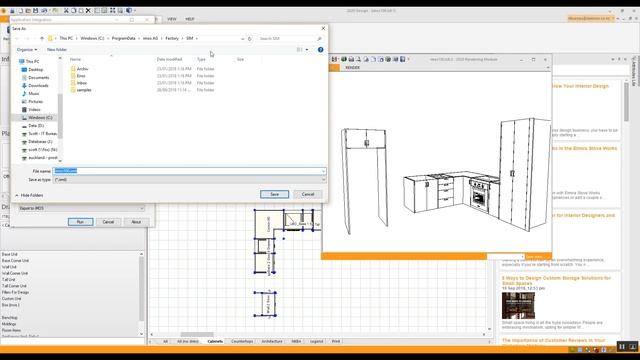The height and width of the screenshot is (360, 640).
Task: Open the Organize dropdown menu
Action: [x=27, y=49]
